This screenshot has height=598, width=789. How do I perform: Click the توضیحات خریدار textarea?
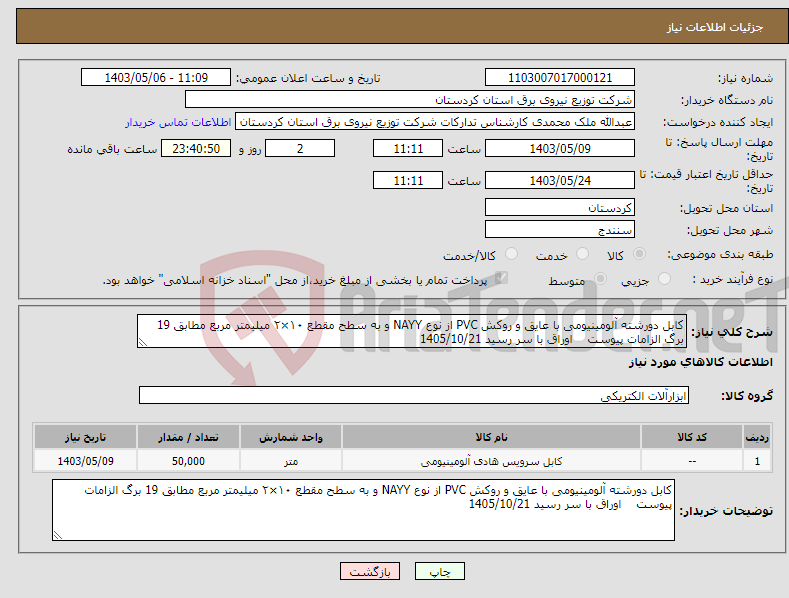[363, 510]
